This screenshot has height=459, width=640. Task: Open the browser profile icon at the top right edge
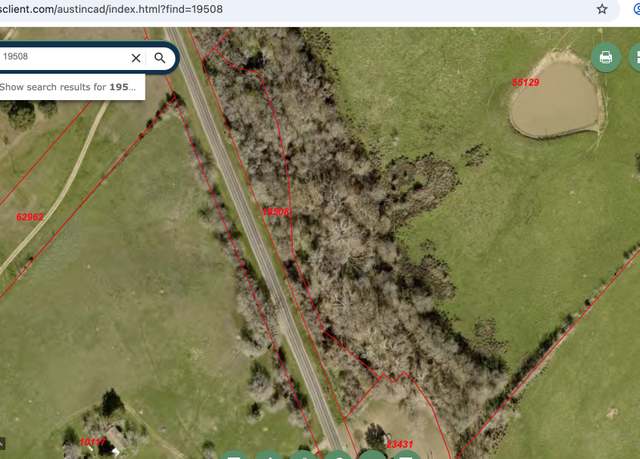(637, 9)
